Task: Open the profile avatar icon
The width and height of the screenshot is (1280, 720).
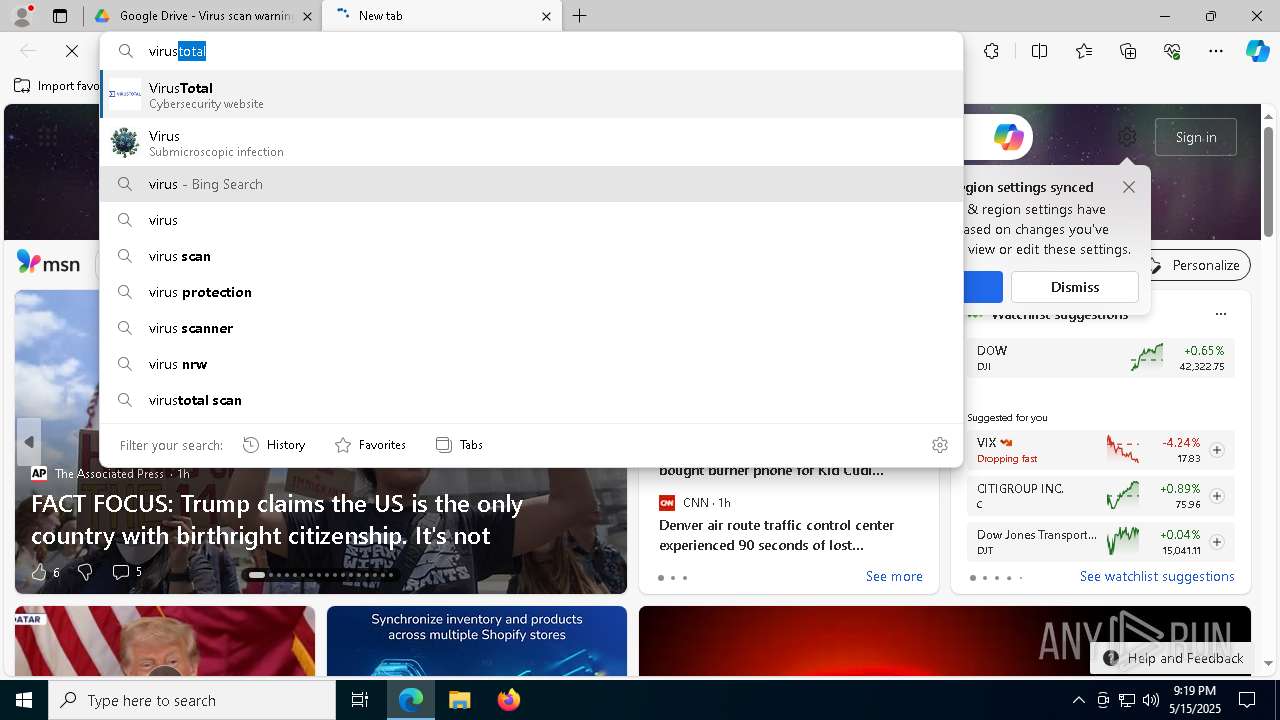Action: 22,16
